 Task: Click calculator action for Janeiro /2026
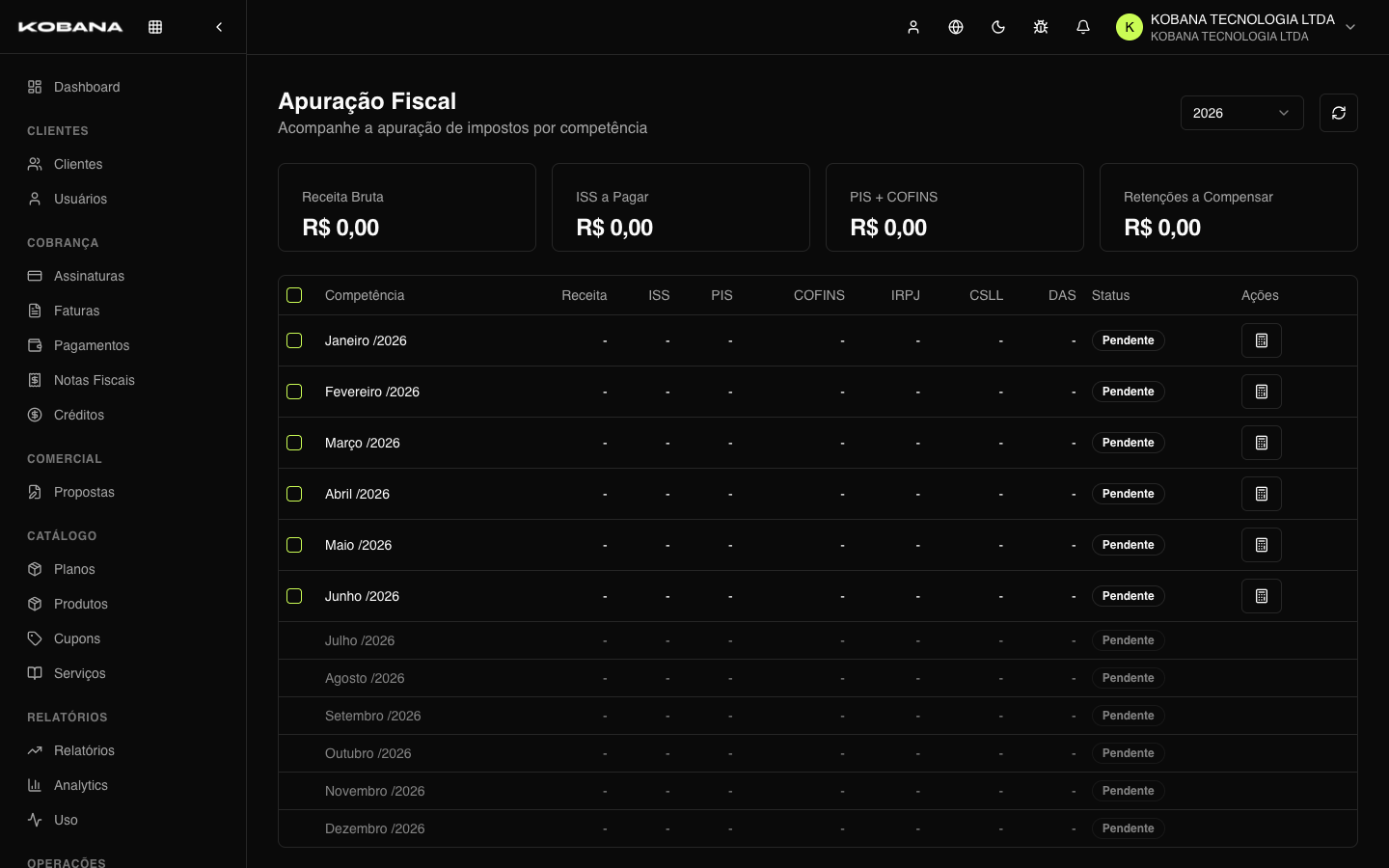1262,340
